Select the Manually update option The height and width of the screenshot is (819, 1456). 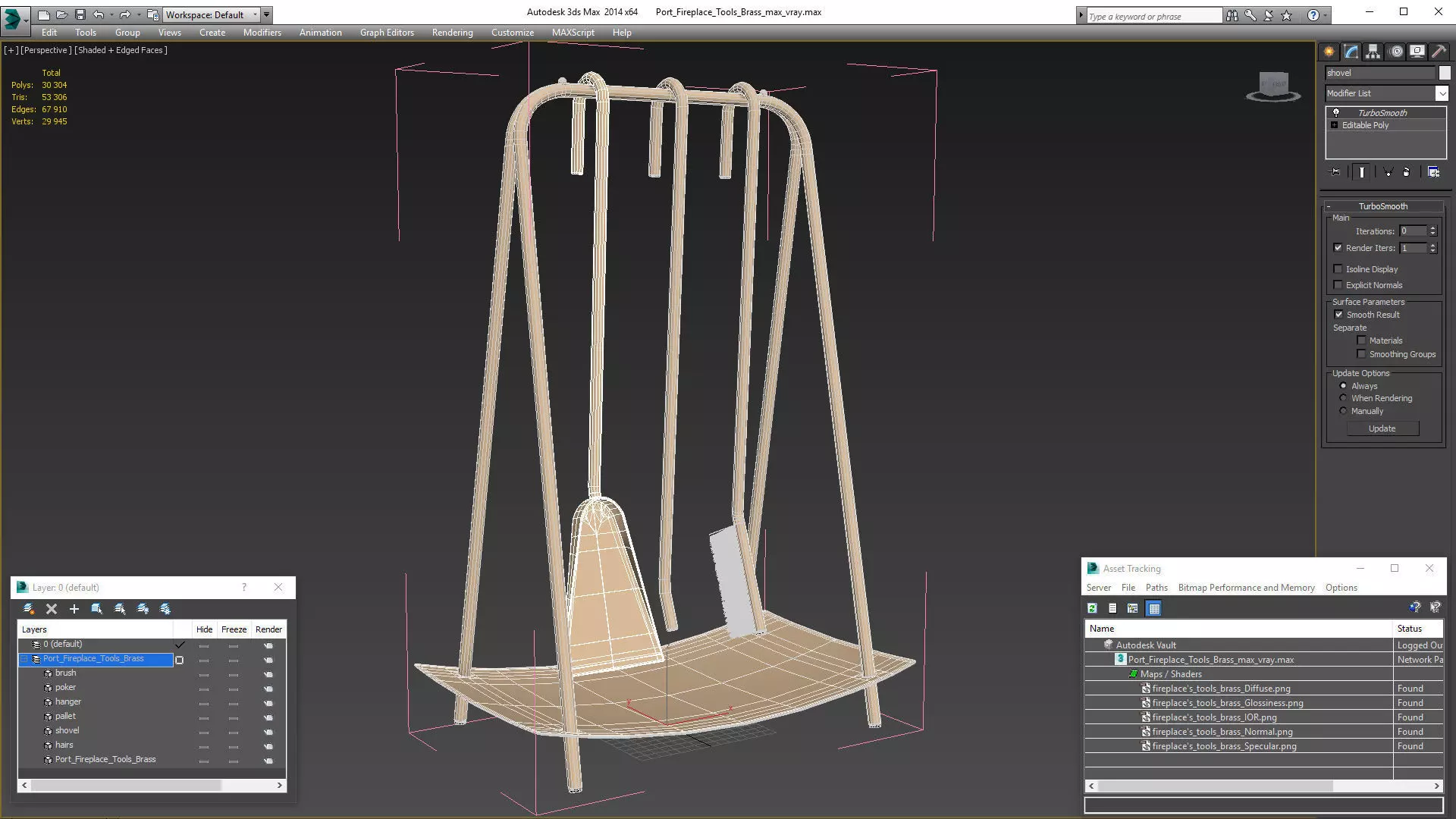click(x=1344, y=411)
